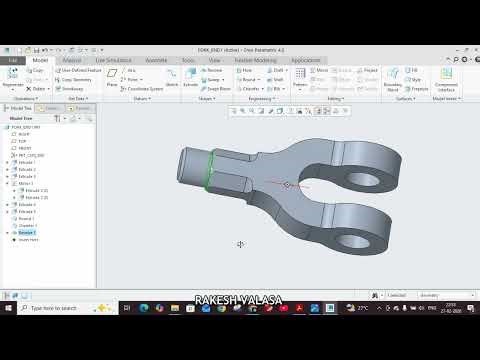Click the Save icon in quick access toolbar

[37, 50]
